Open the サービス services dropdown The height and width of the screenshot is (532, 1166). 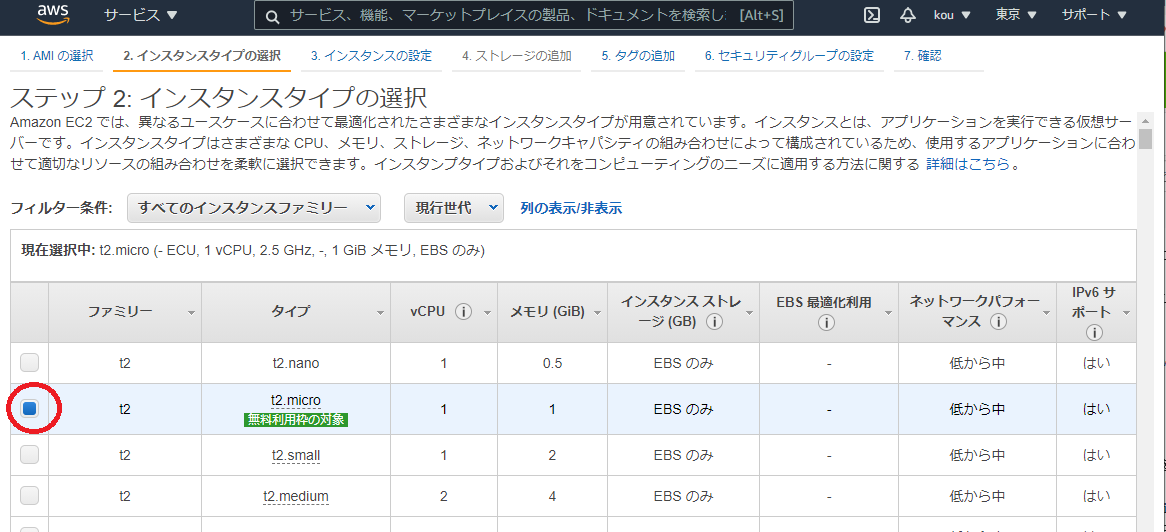[x=141, y=15]
